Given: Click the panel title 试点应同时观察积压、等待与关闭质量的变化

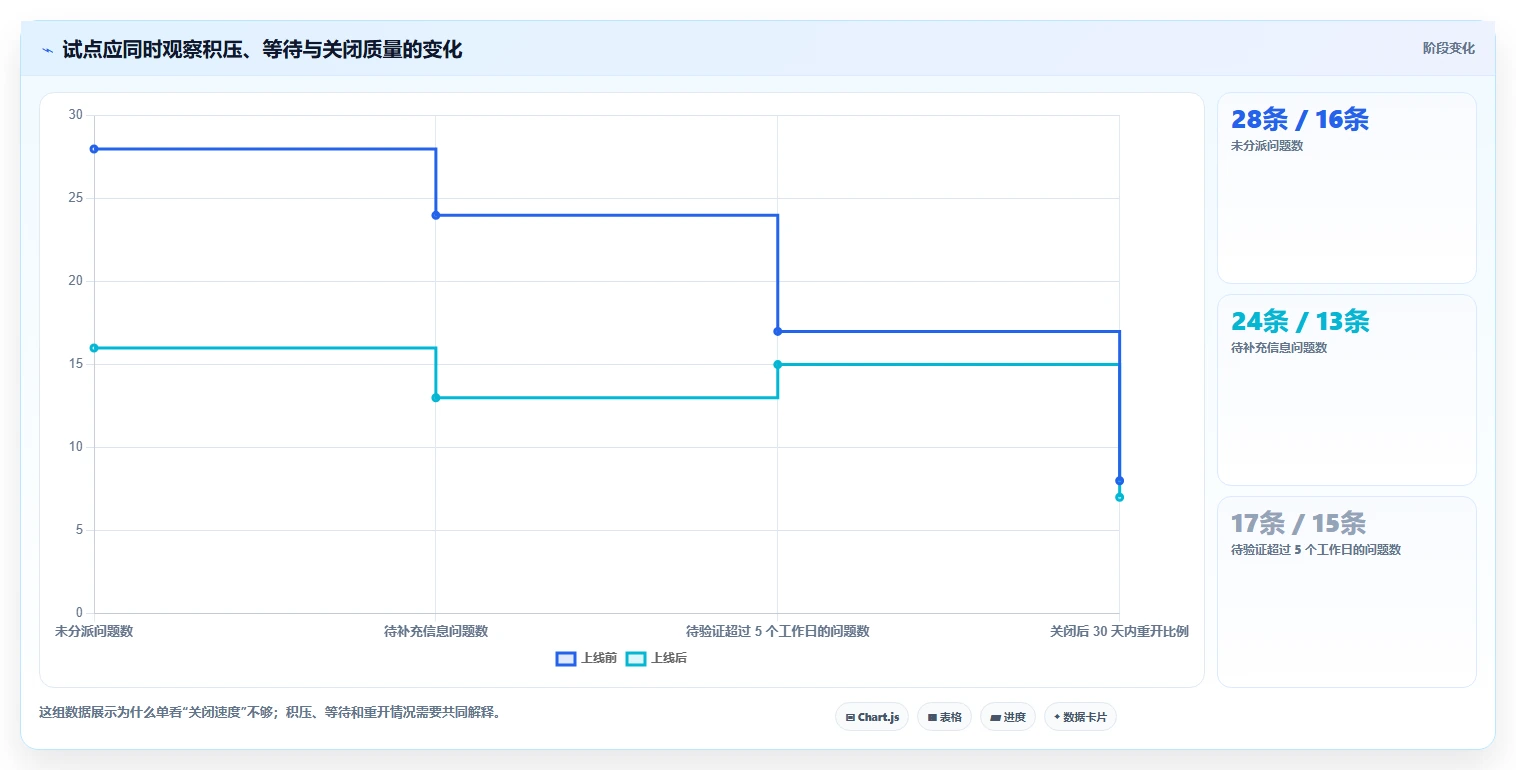Looking at the screenshot, I should (x=262, y=50).
